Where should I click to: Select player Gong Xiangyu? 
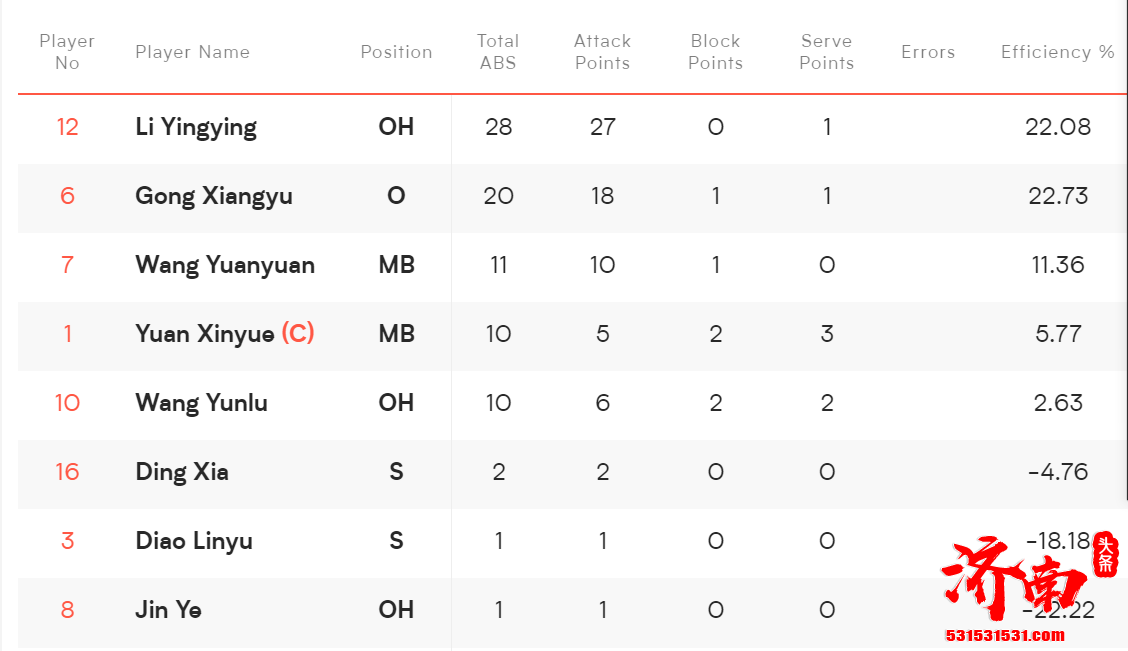click(214, 196)
